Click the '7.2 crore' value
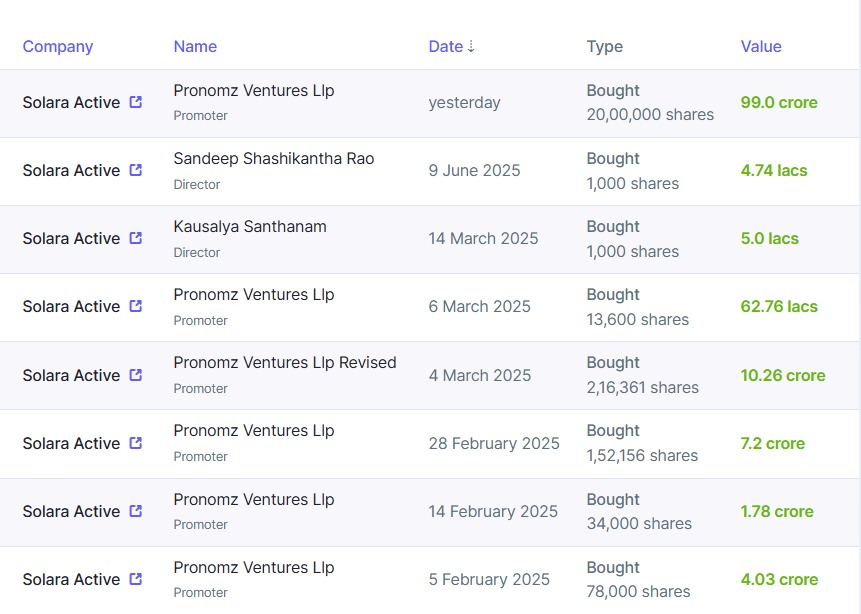Screen dimensions: 861x614 coord(773,444)
